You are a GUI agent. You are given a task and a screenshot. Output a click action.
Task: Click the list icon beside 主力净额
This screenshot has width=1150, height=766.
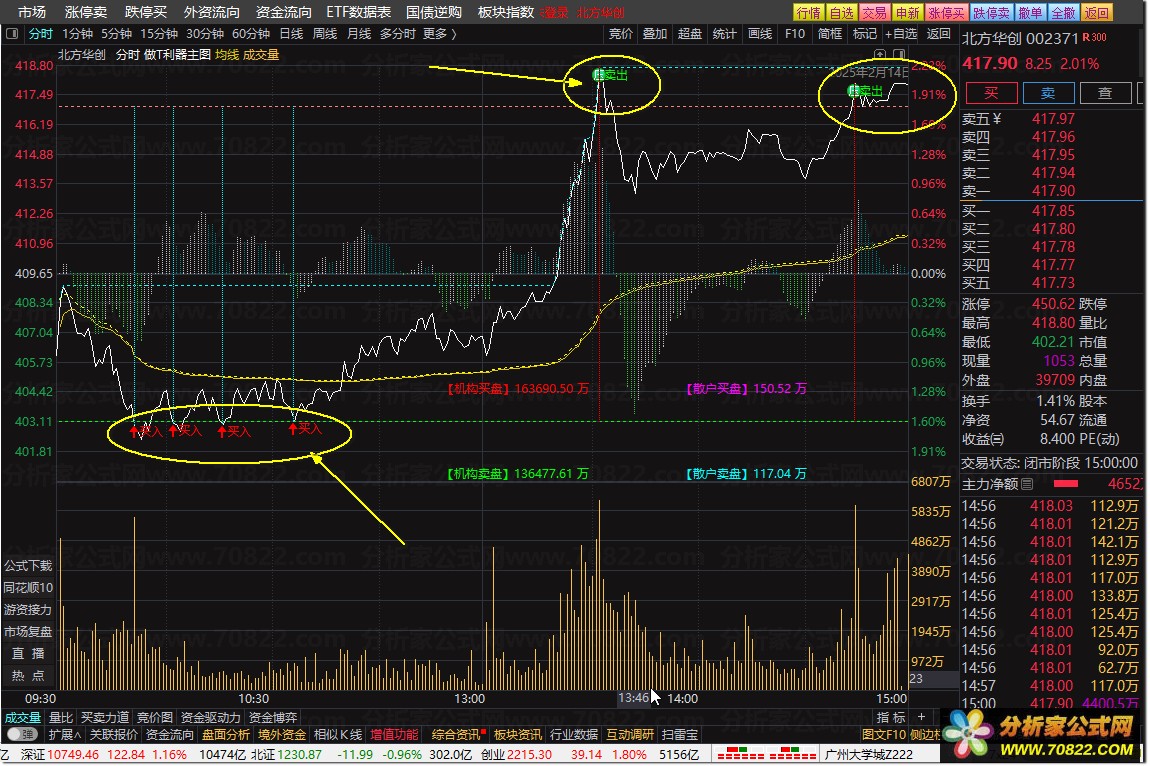click(1027, 484)
